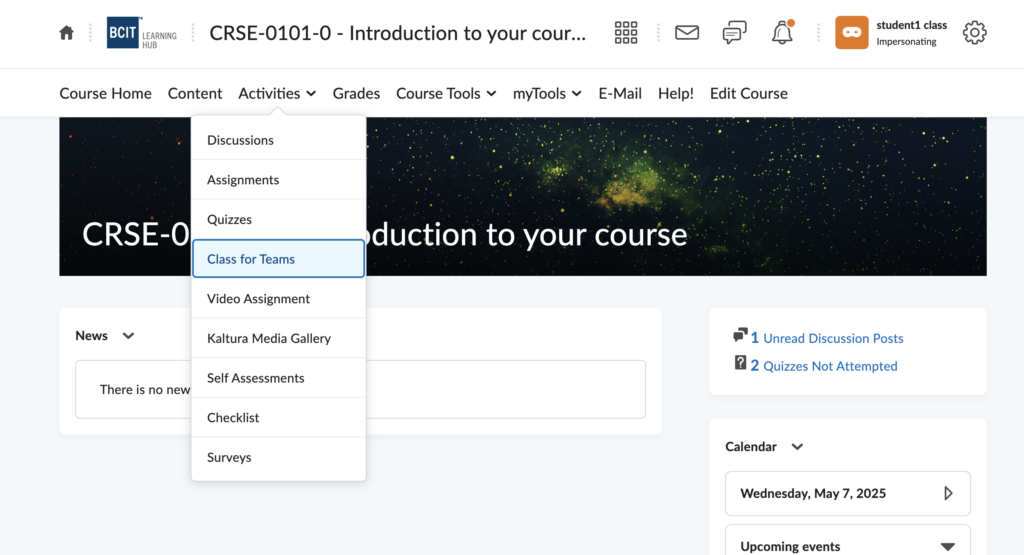The width and height of the screenshot is (1024, 555).
Task: Choose Kaltura Media Gallery menu item
Action: pos(269,338)
